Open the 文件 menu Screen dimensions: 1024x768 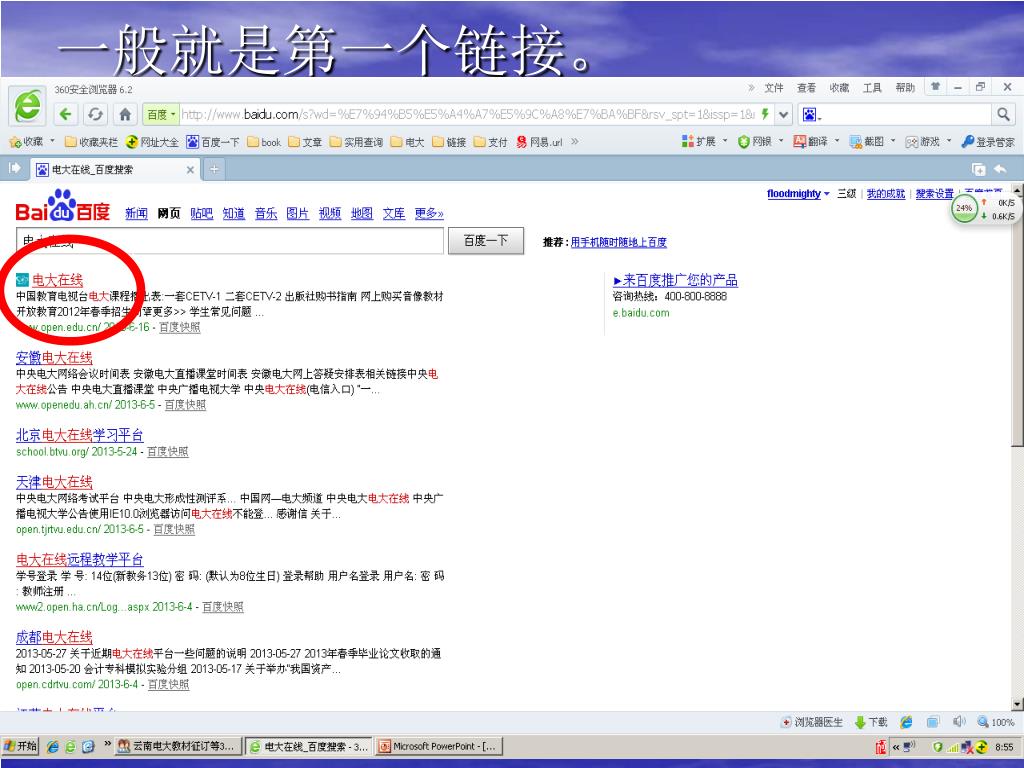click(x=774, y=88)
